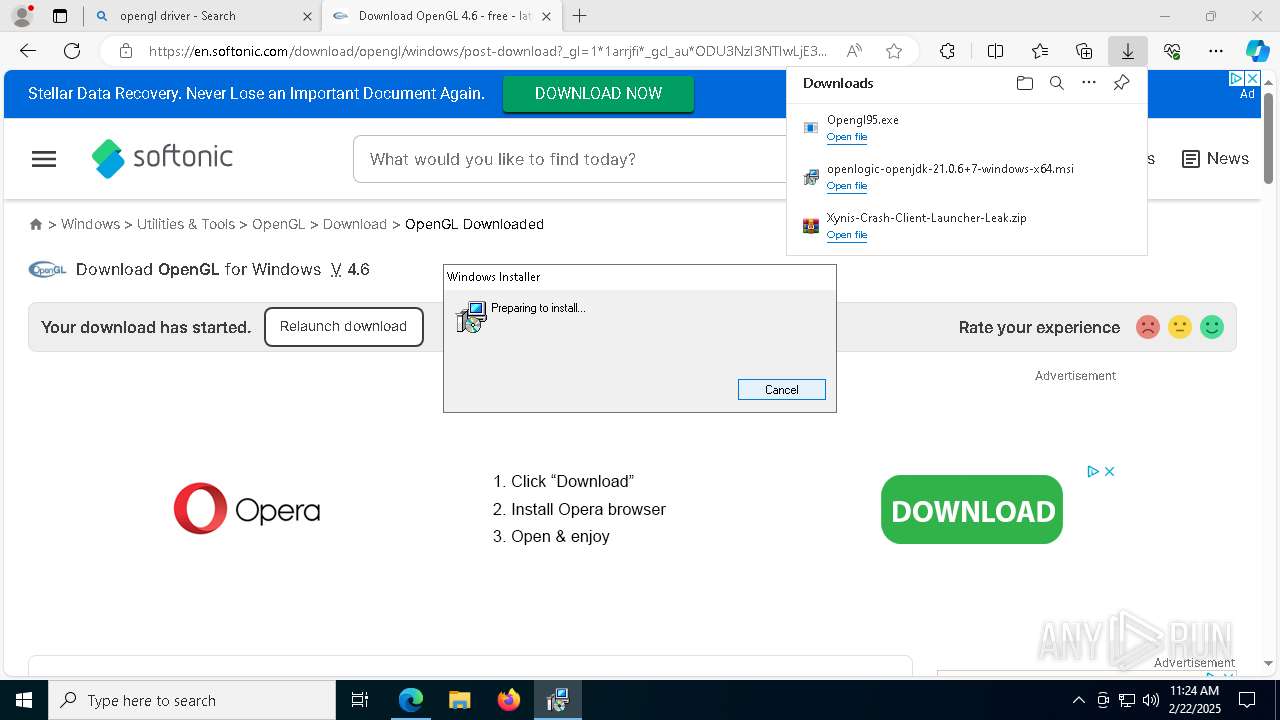Open Task View on taskbar

point(360,700)
